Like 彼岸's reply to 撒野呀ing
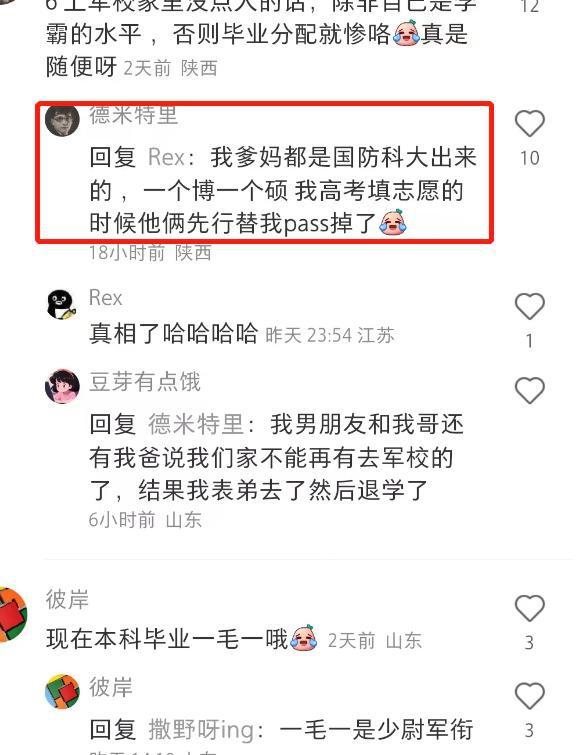Viewport: 576px width, 755px height. point(530,695)
